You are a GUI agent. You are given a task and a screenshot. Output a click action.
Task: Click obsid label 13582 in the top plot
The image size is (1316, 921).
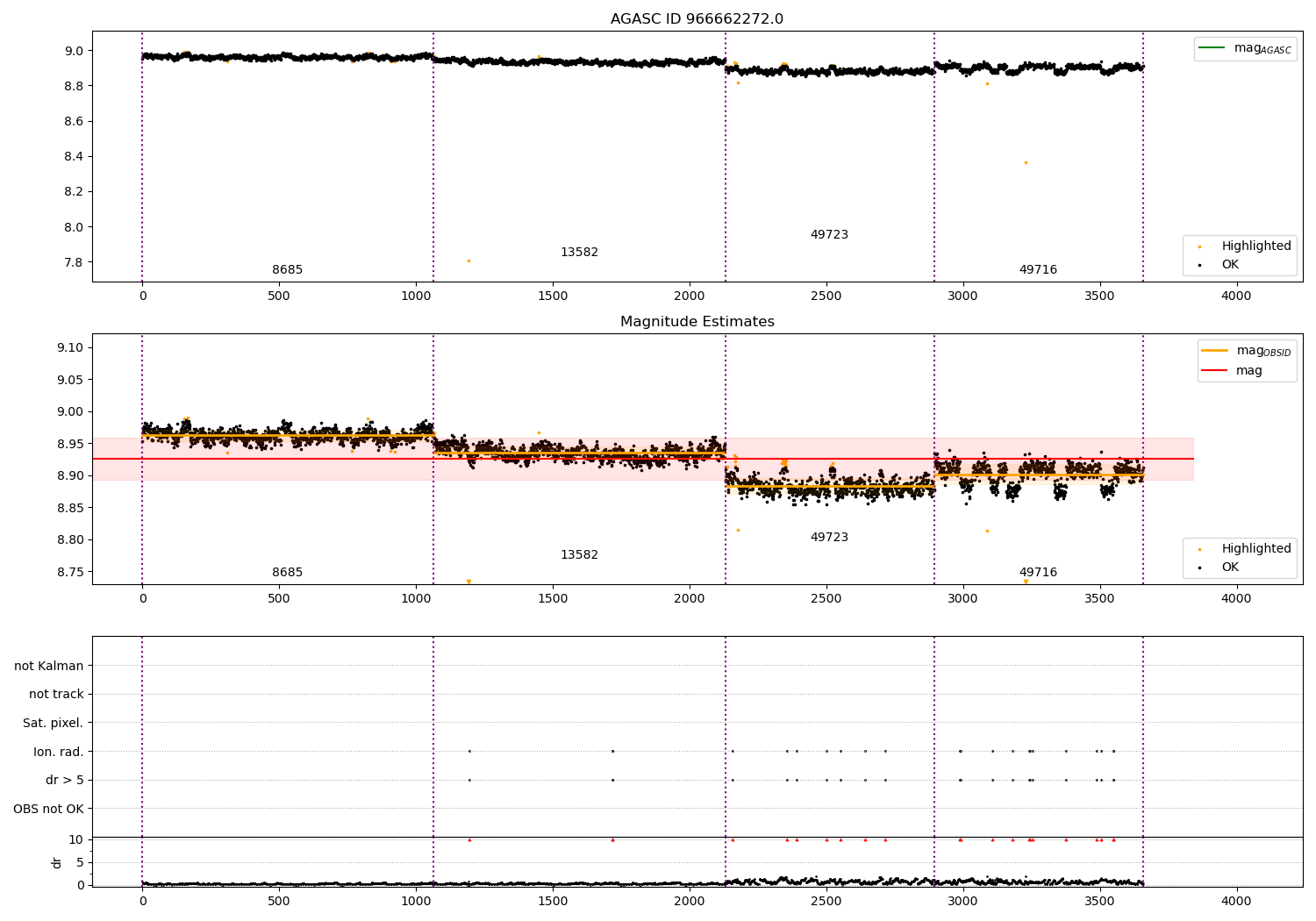[x=579, y=252]
